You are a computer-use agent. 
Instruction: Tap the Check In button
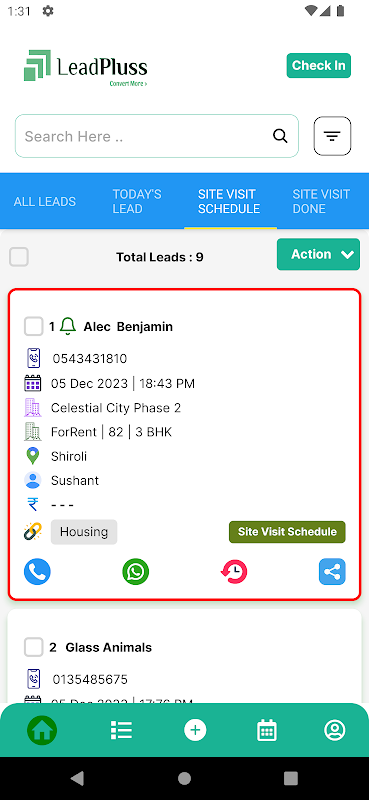318,65
